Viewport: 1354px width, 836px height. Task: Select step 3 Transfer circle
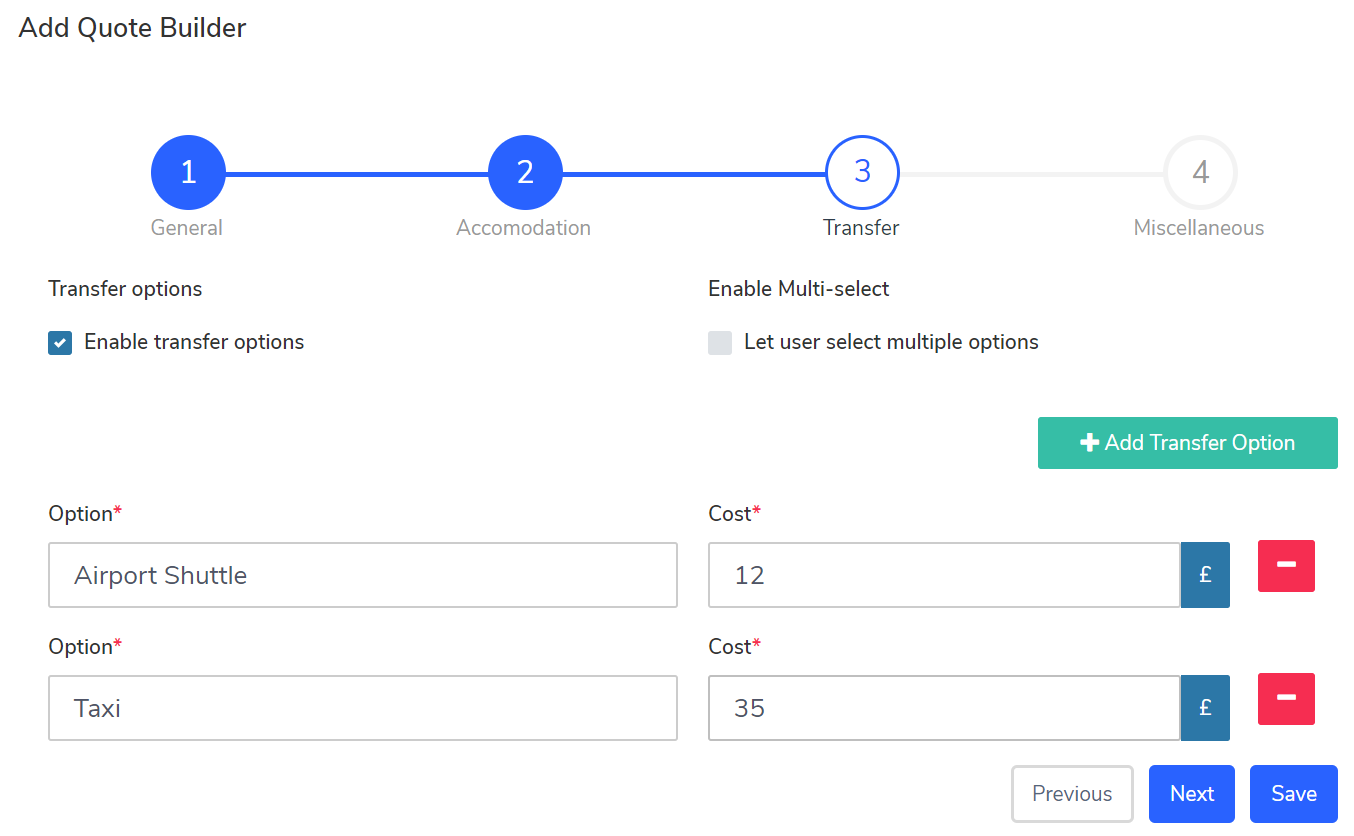pos(862,173)
